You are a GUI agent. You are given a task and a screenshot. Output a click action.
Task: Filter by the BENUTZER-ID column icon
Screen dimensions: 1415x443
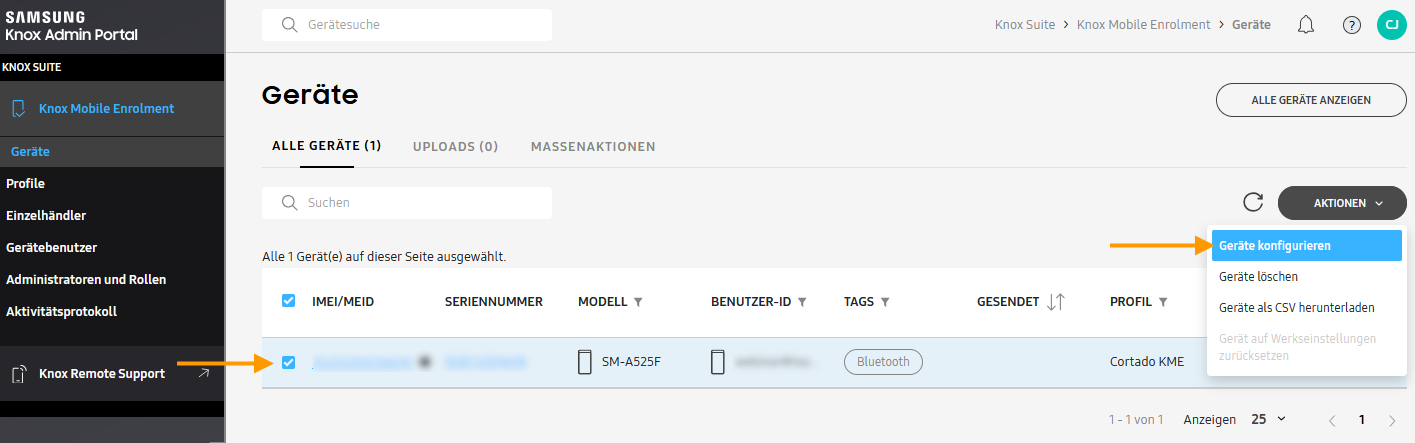tap(802, 302)
